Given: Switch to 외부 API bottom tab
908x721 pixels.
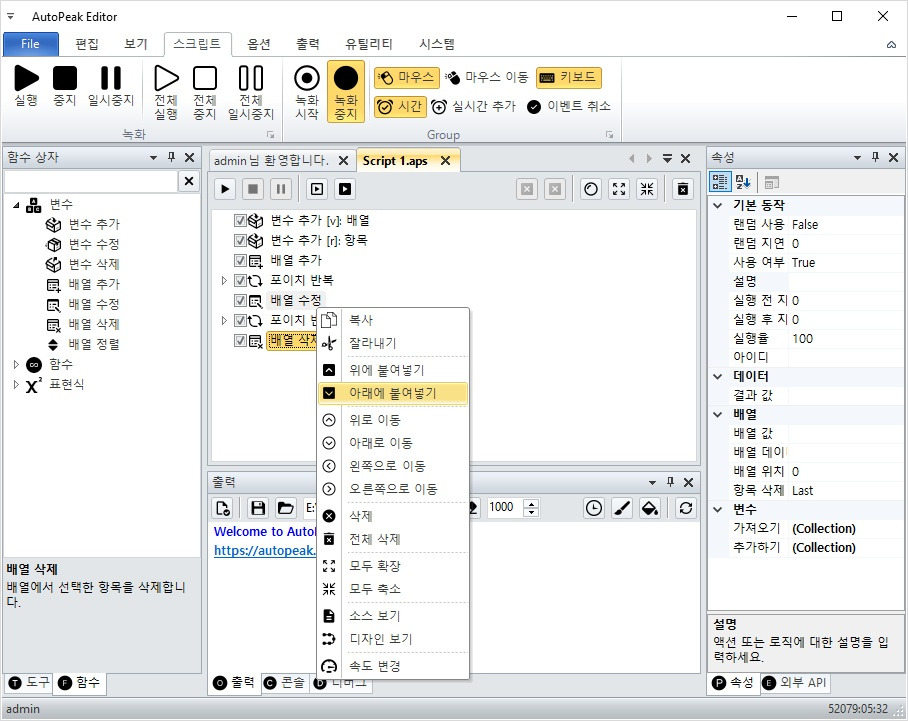Looking at the screenshot, I should click(795, 683).
